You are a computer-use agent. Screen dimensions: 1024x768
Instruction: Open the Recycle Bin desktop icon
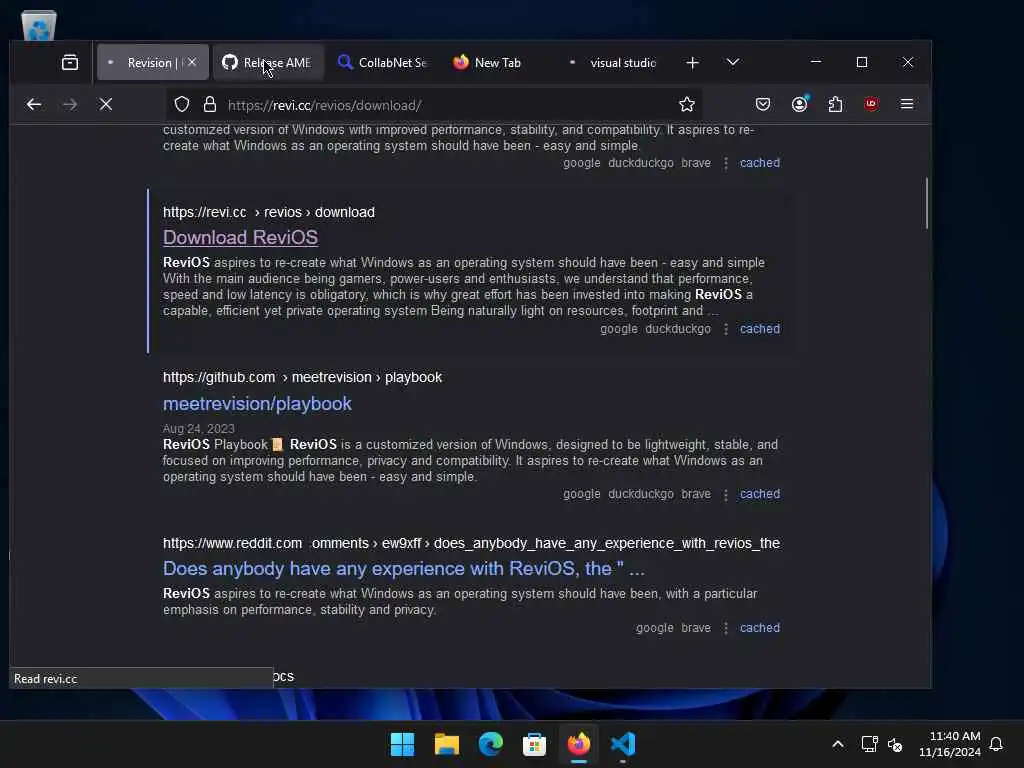39,25
